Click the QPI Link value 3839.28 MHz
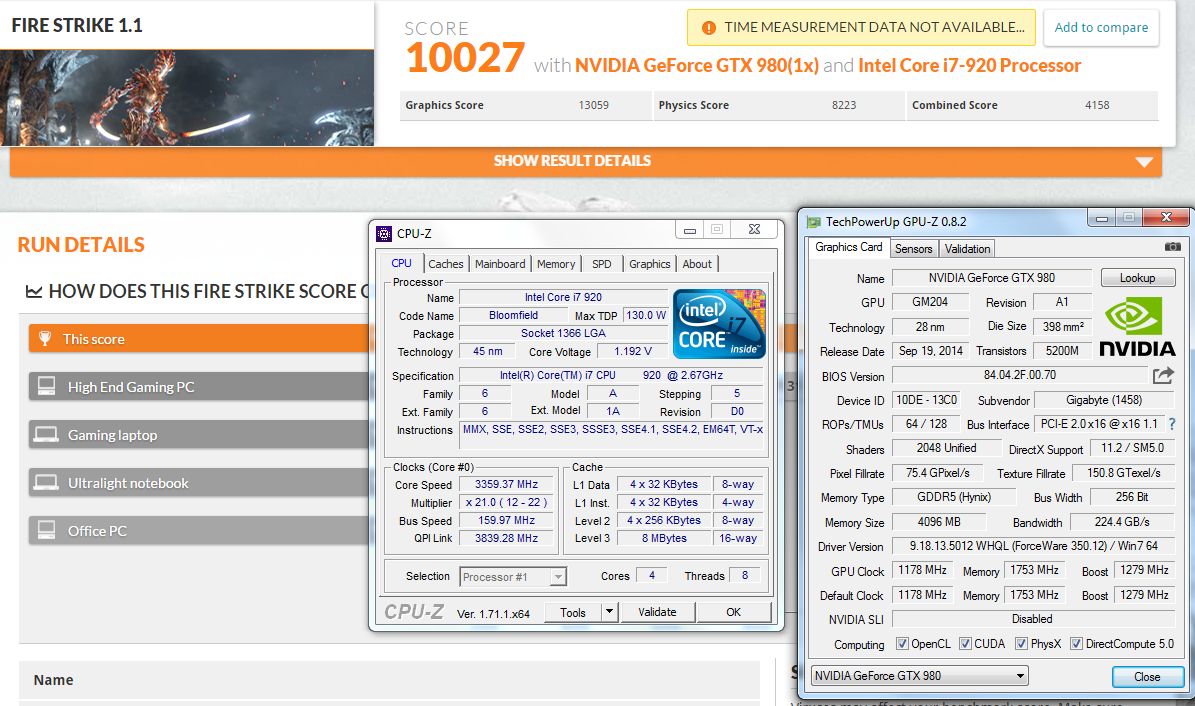 pyautogui.click(x=506, y=538)
